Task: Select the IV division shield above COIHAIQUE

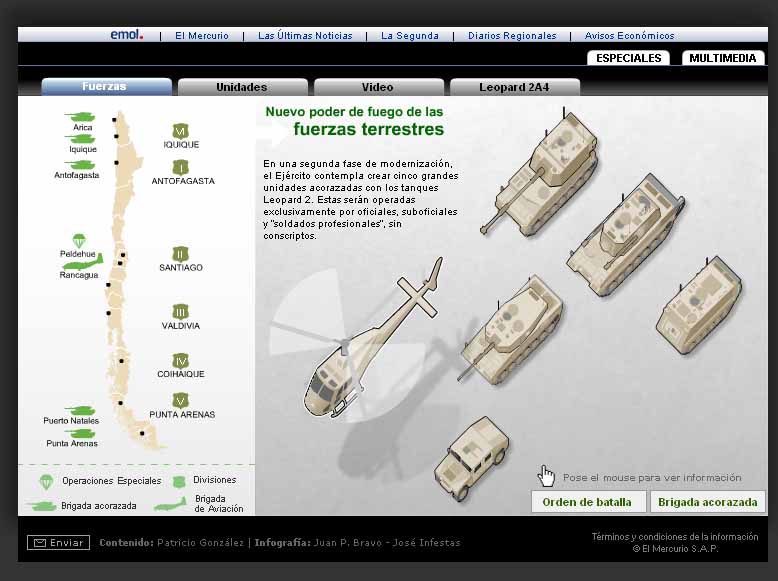Action: pos(181,361)
